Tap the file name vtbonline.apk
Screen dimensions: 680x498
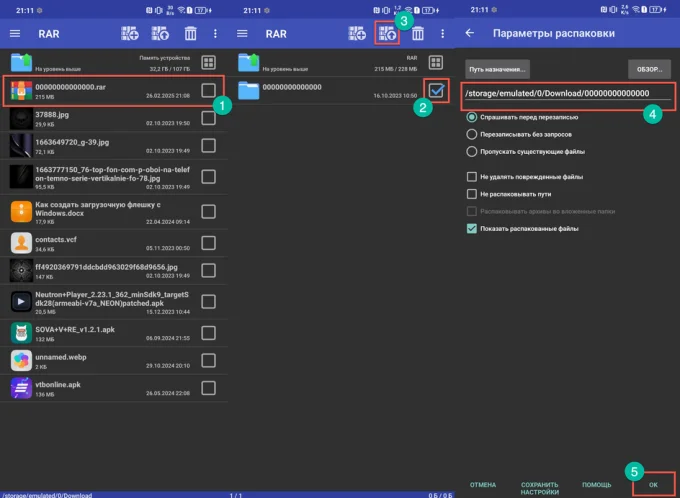pos(58,385)
